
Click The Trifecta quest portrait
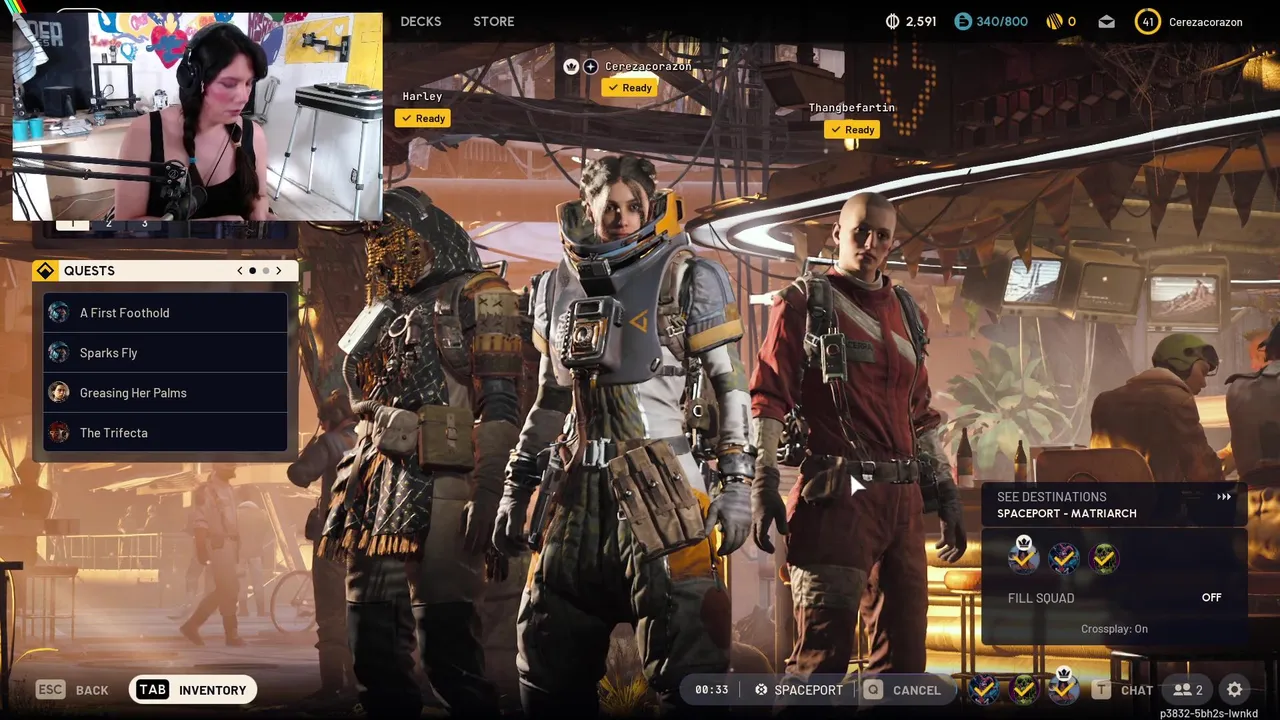pos(59,433)
